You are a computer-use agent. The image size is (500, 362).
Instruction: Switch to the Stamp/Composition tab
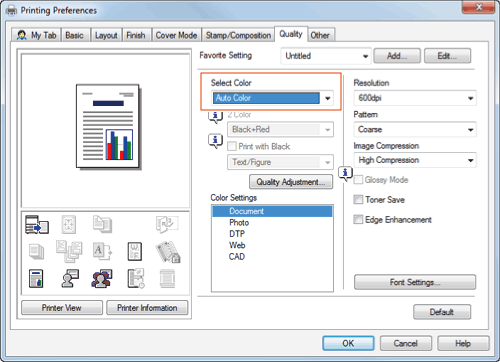click(x=238, y=35)
